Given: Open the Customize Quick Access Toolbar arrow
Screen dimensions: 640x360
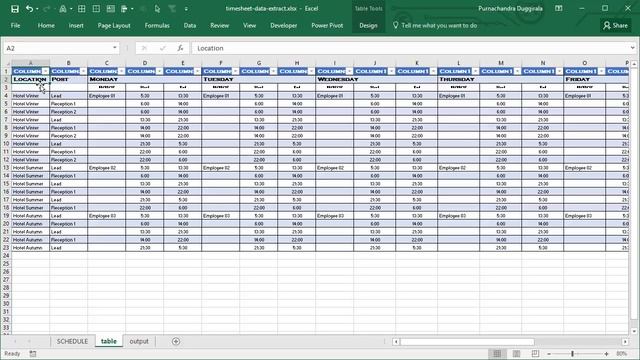Looking at the screenshot, I should point(186,9).
